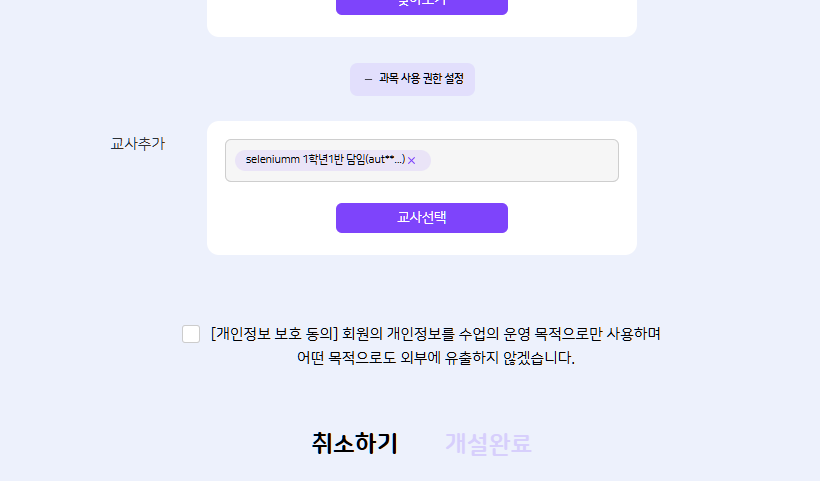Image resolution: width=820 pixels, height=481 pixels.
Task: Click the 개설완료 button
Action: coord(488,443)
